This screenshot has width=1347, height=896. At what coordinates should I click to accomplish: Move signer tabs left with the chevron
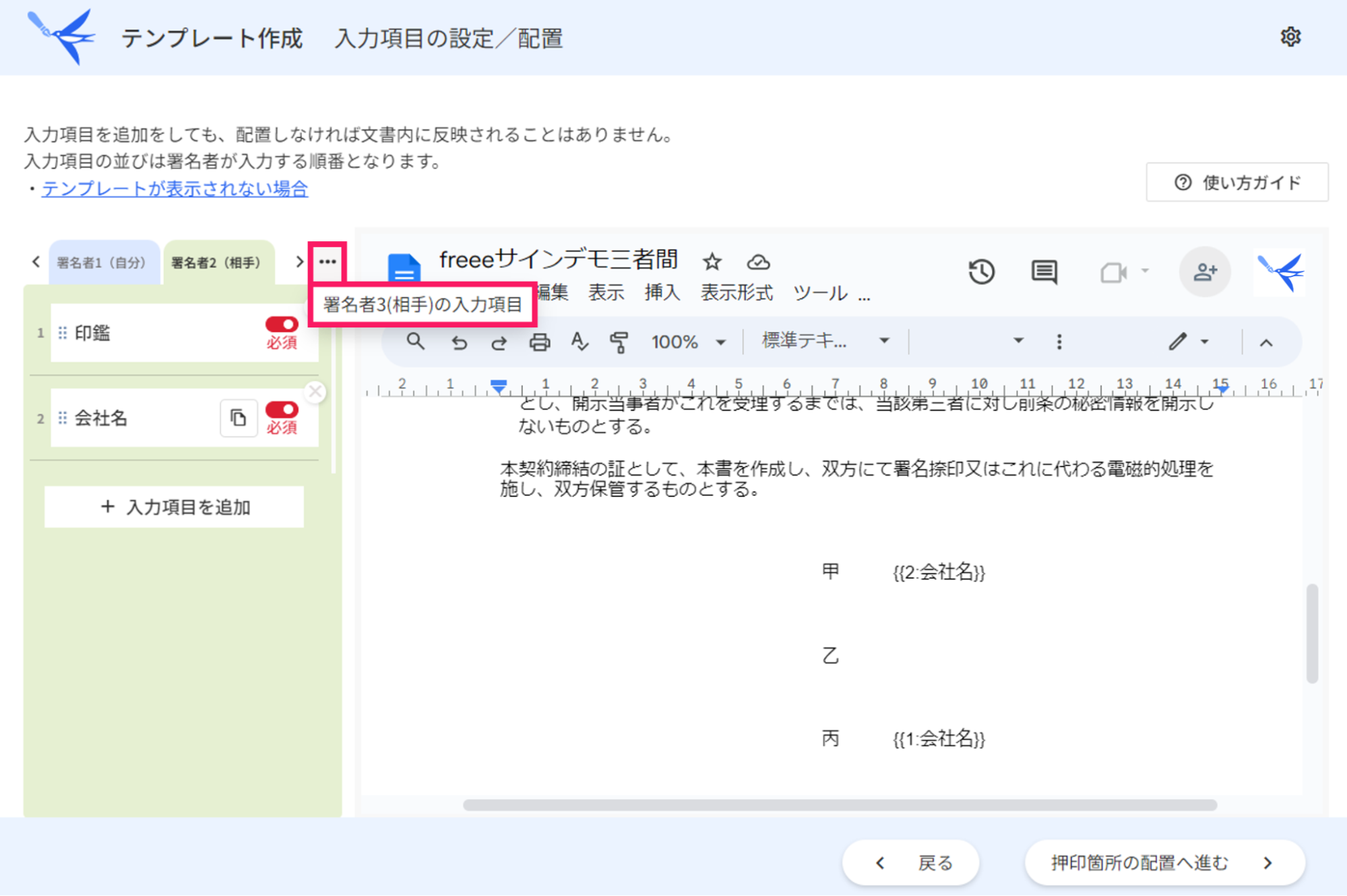(x=36, y=261)
